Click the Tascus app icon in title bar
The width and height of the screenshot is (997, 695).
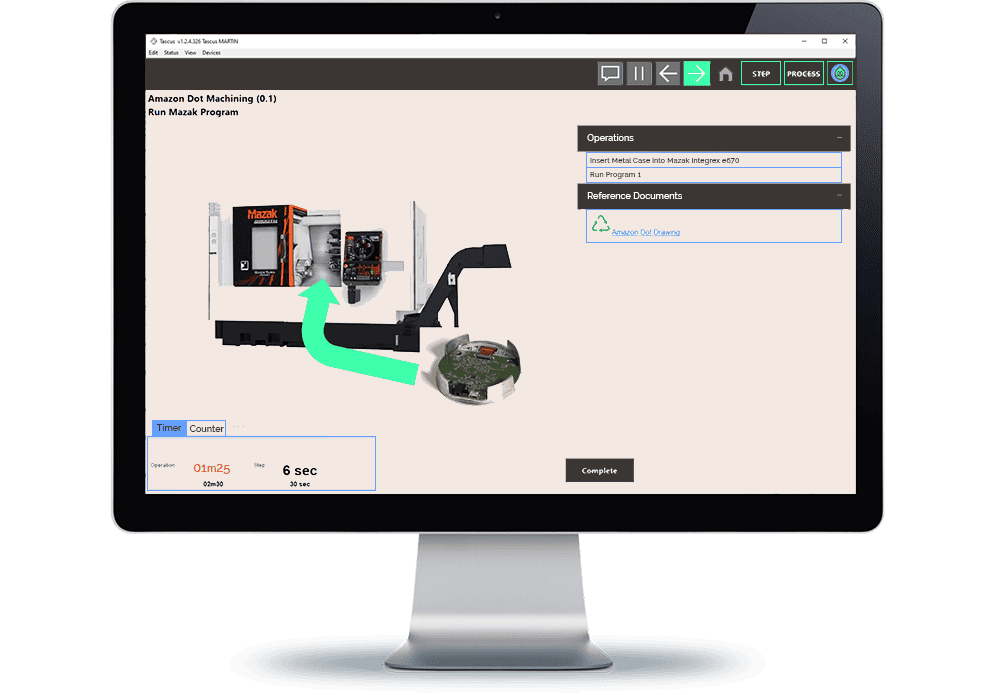153,41
